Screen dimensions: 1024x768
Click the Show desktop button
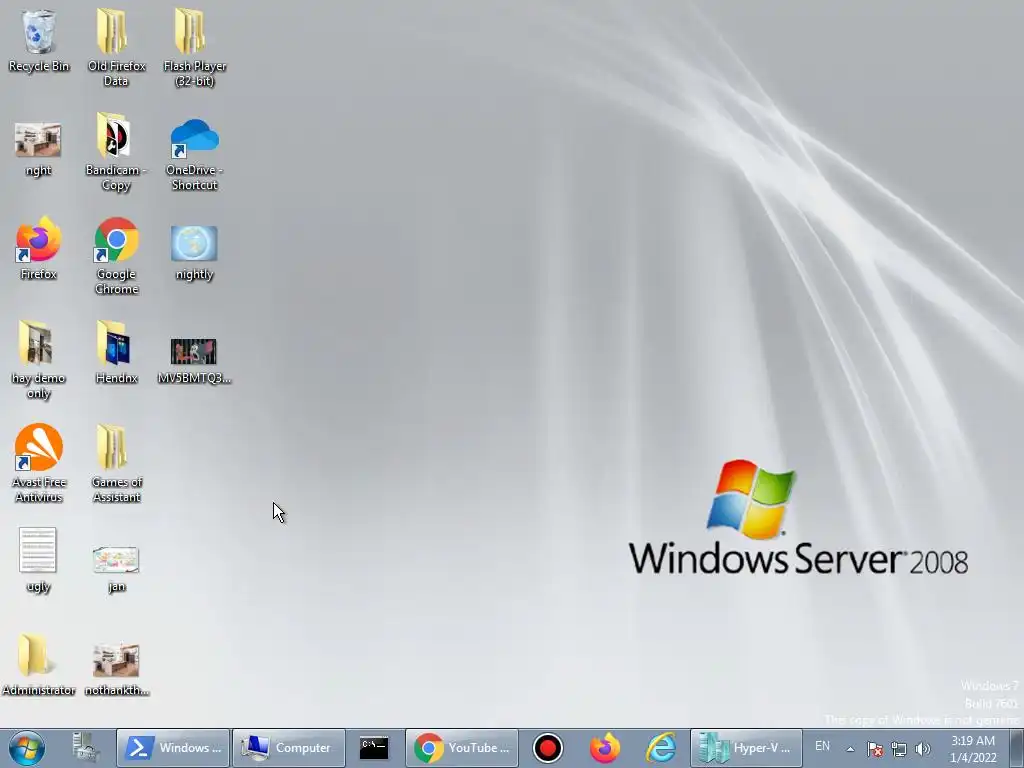[x=1017, y=748]
